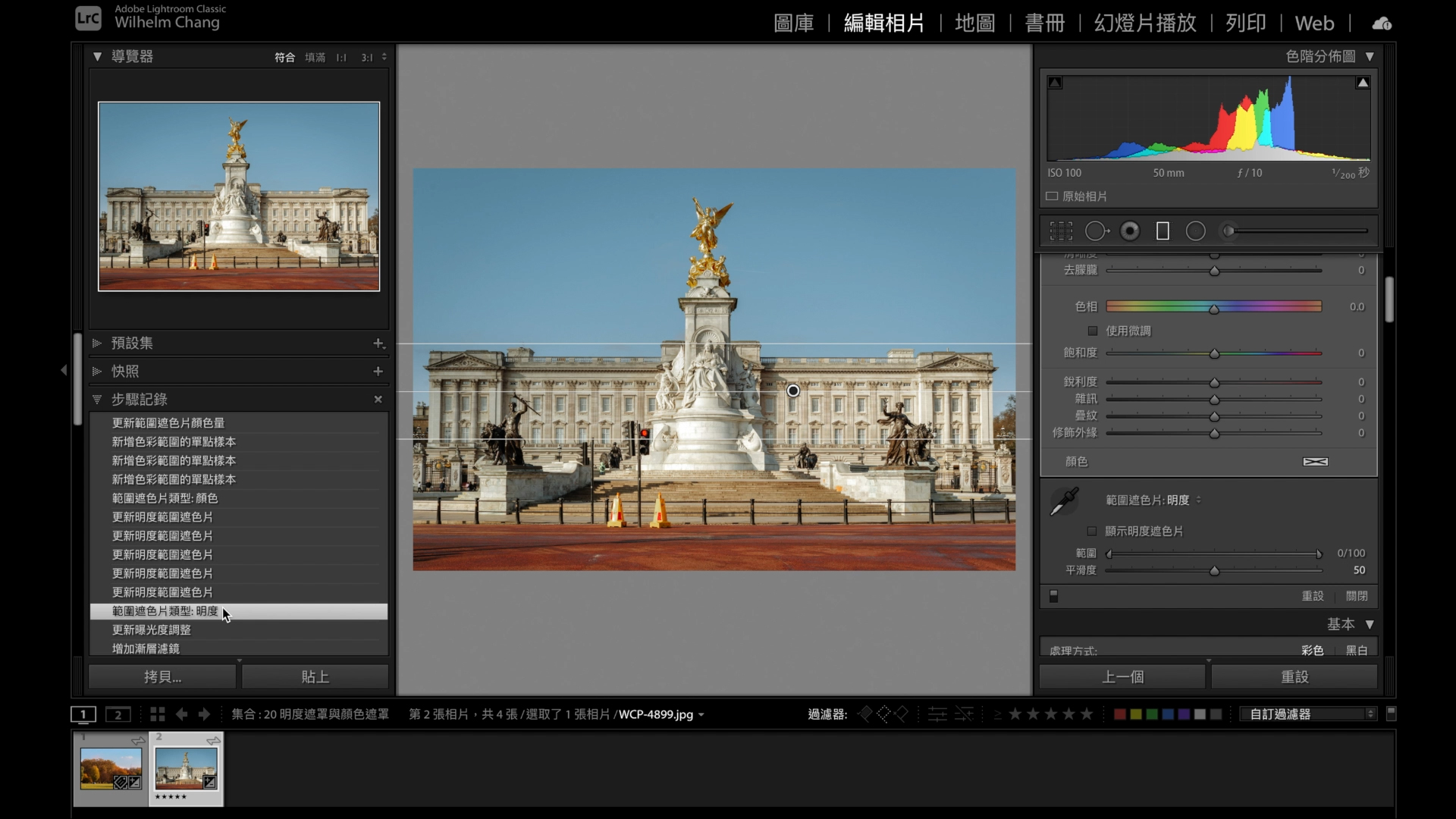The height and width of the screenshot is (819, 1456).
Task: Select the Spot Removal tool
Action: (x=1097, y=231)
